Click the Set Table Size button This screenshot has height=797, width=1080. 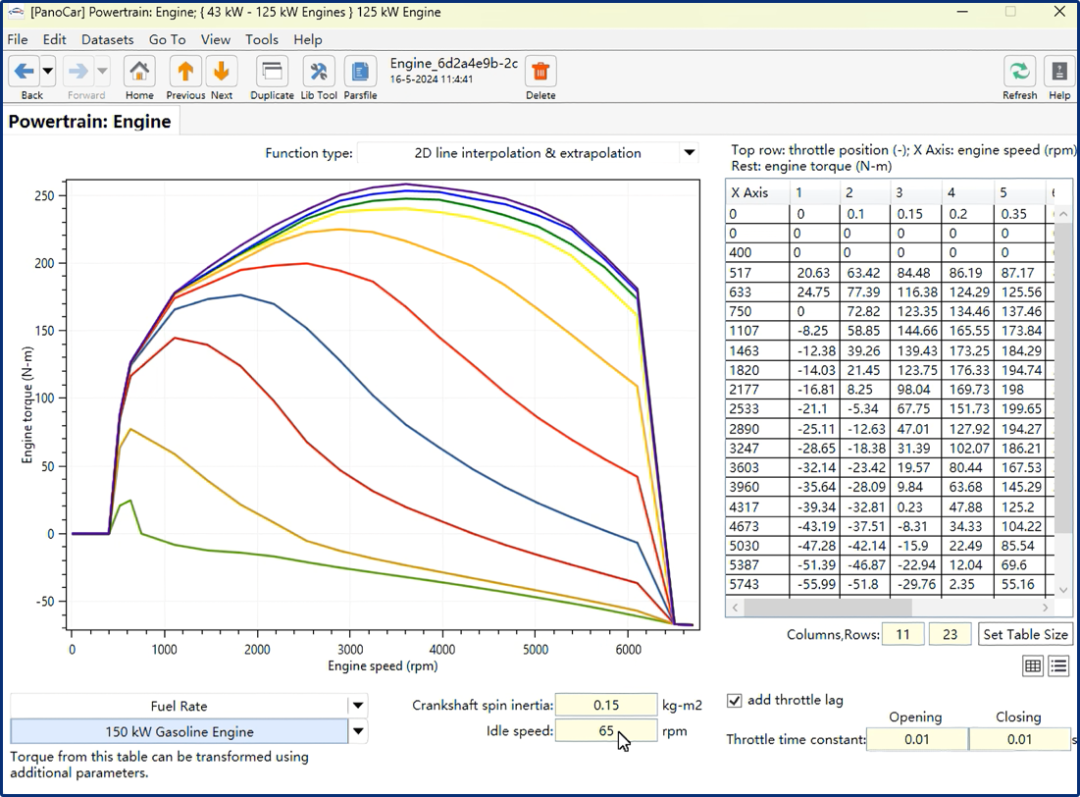(1025, 634)
